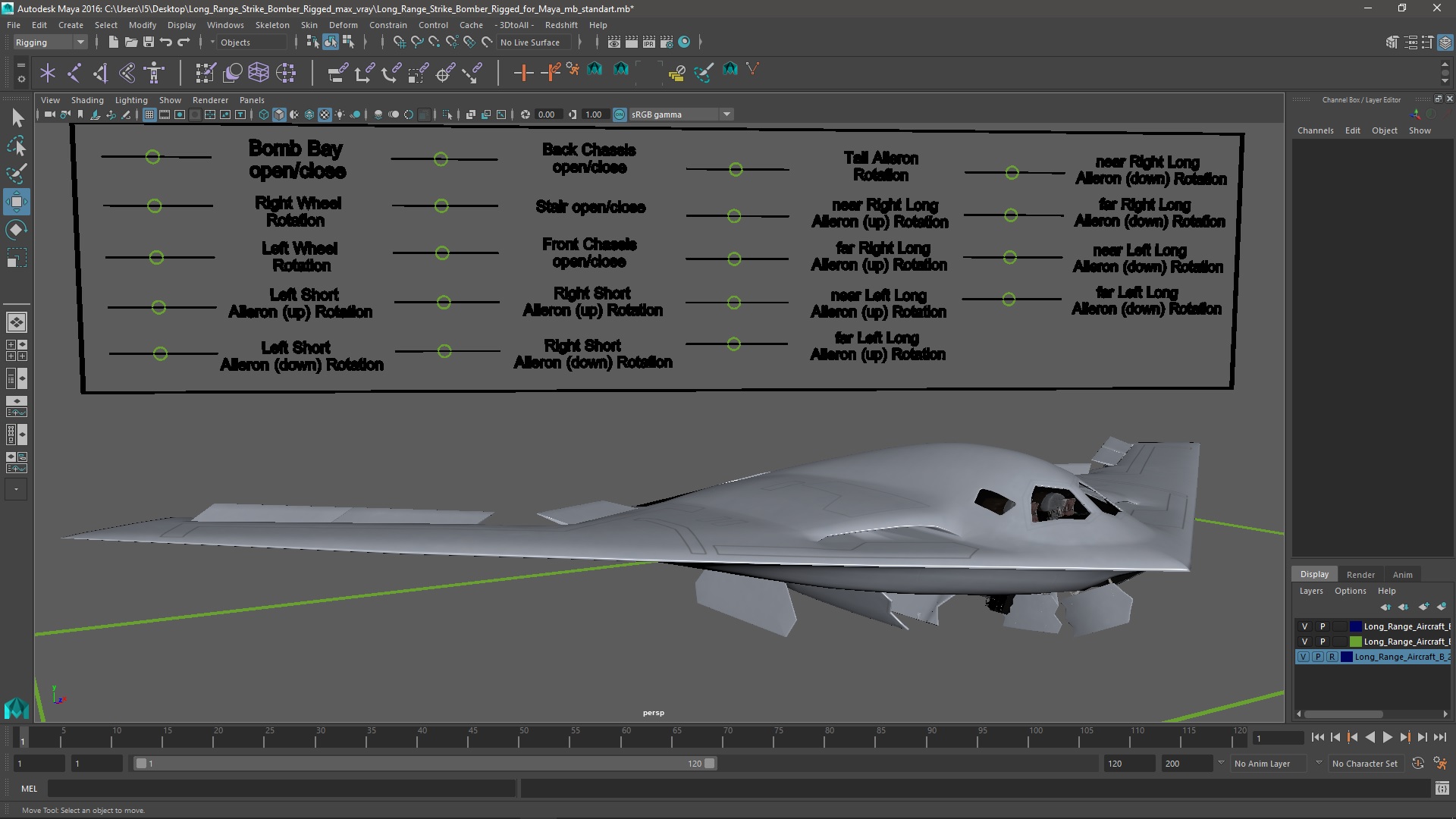Open the Rigging menu set dropdown
The image size is (1456, 819).
(x=80, y=42)
